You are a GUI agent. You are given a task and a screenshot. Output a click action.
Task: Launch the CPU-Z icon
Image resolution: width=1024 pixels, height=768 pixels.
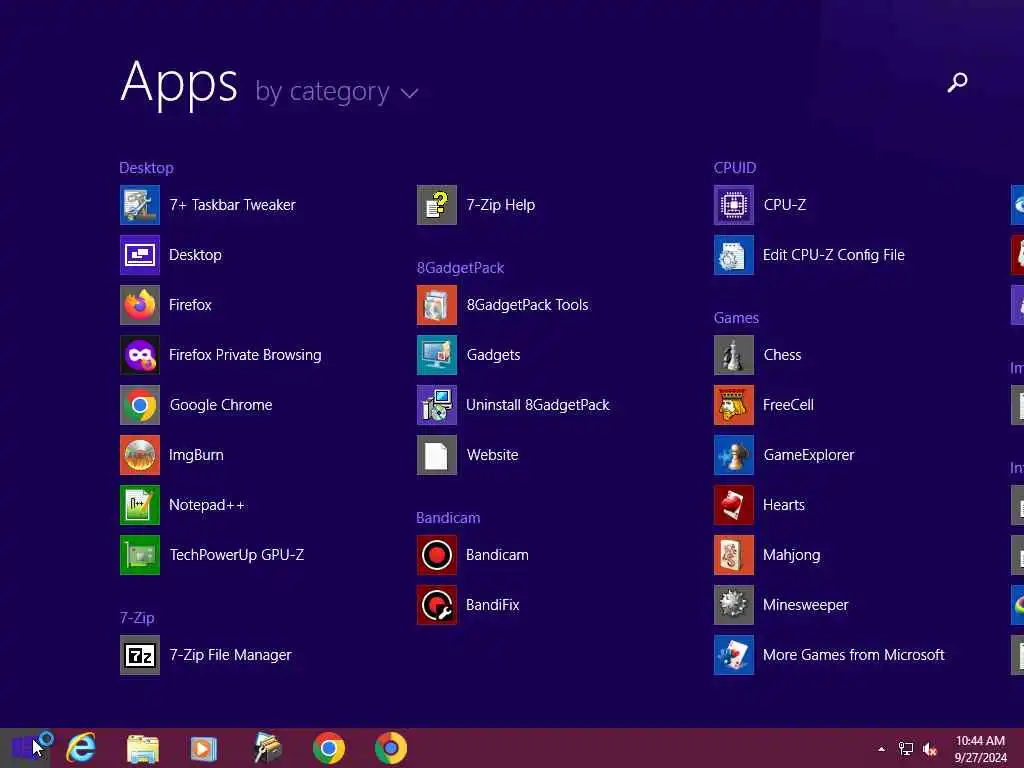734,205
